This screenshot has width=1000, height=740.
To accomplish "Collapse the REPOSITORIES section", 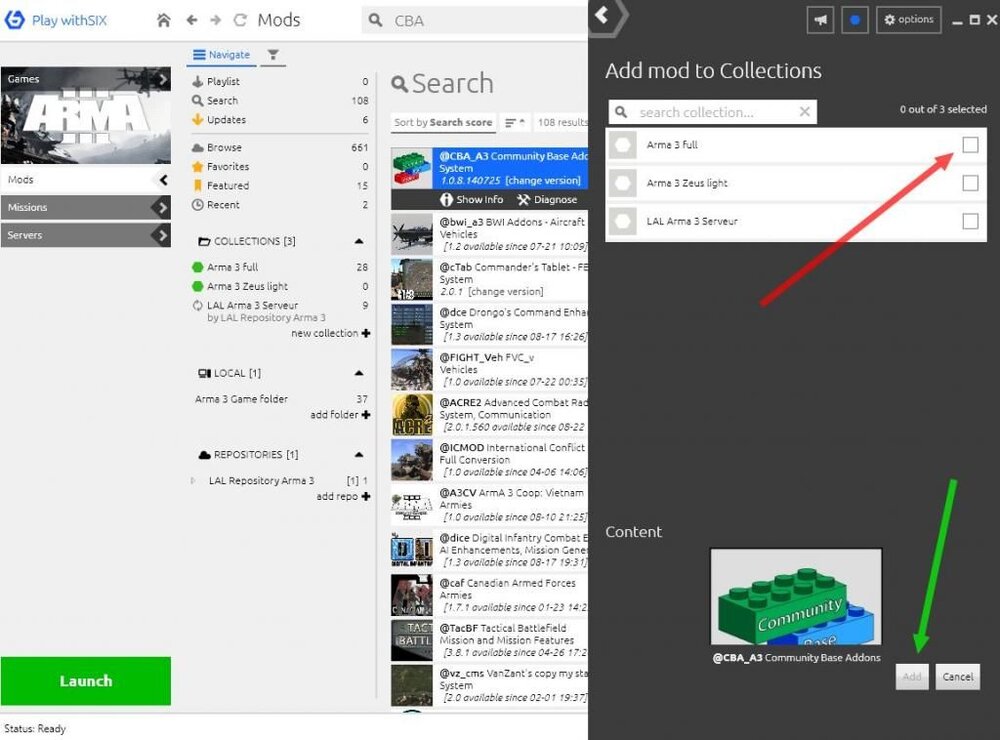I will [x=359, y=455].
